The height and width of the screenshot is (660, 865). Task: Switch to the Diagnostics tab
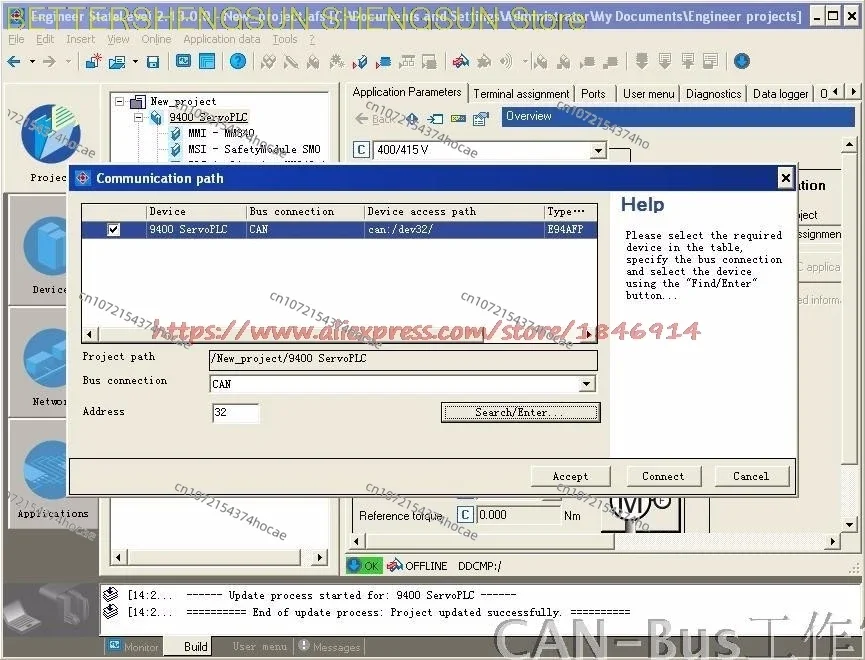pos(713,94)
